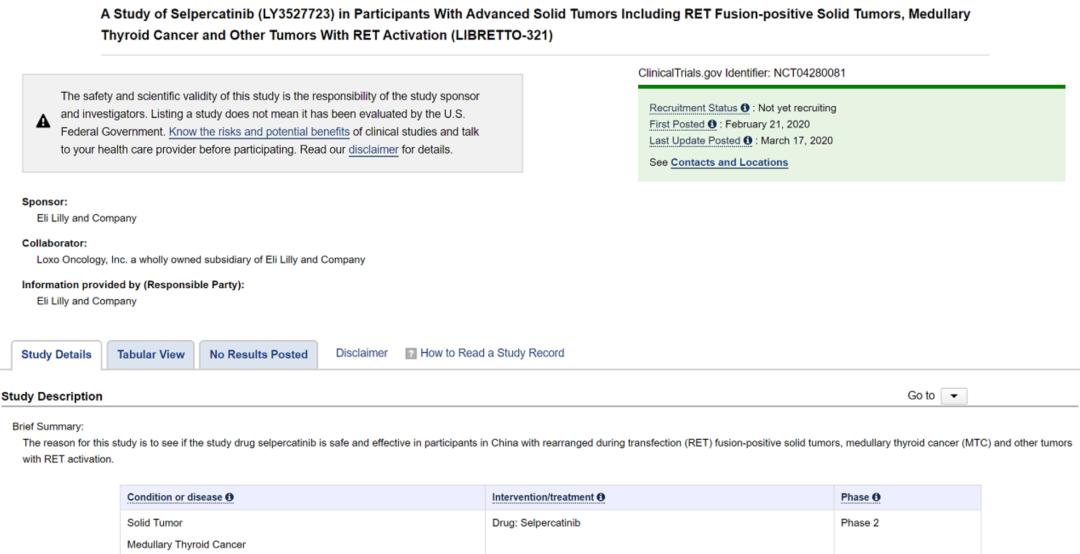Screen dimensions: 1080x554
Task: Switch to the Study Details tab
Action: (56, 355)
